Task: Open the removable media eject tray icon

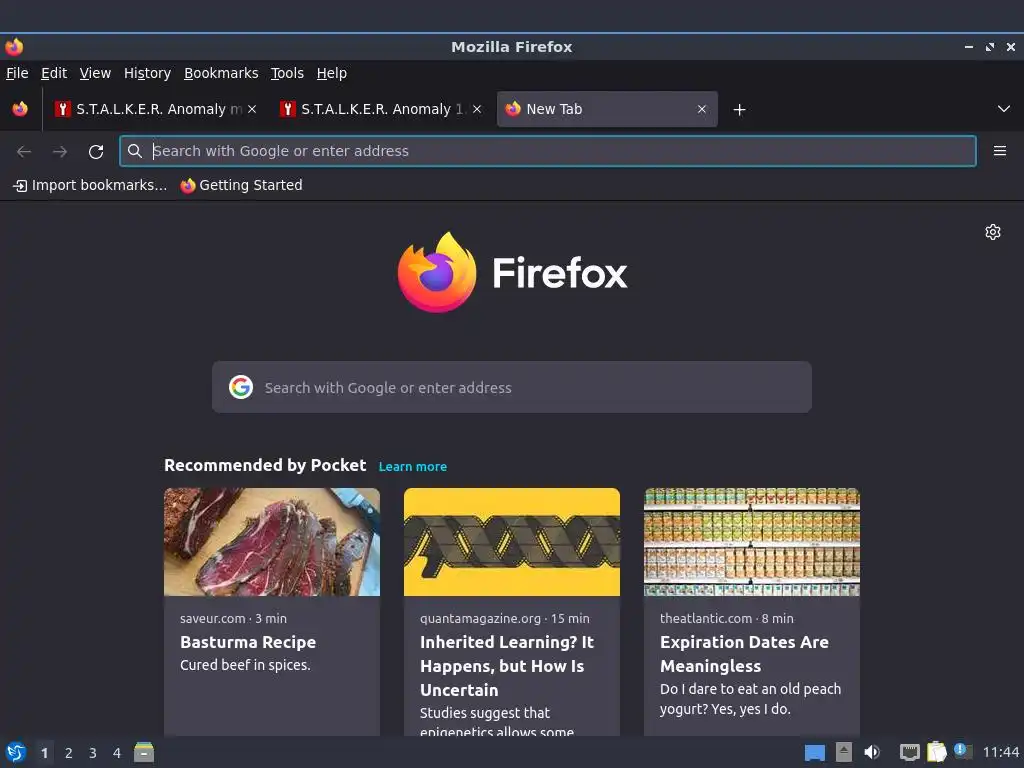Action: click(x=844, y=752)
